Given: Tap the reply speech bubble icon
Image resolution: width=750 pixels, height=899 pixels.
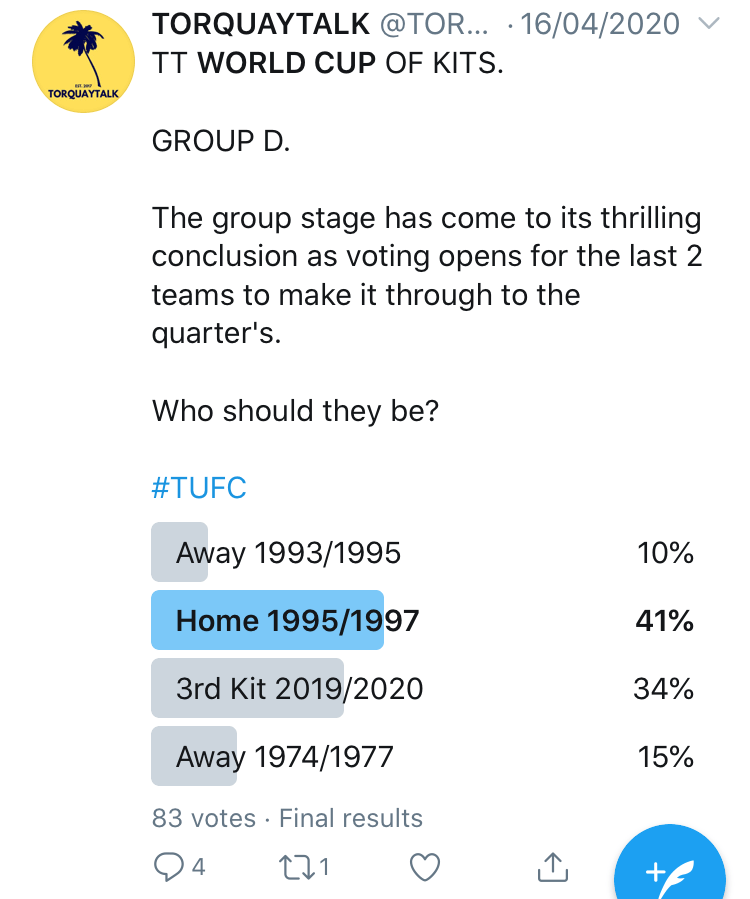Looking at the screenshot, I should [169, 866].
